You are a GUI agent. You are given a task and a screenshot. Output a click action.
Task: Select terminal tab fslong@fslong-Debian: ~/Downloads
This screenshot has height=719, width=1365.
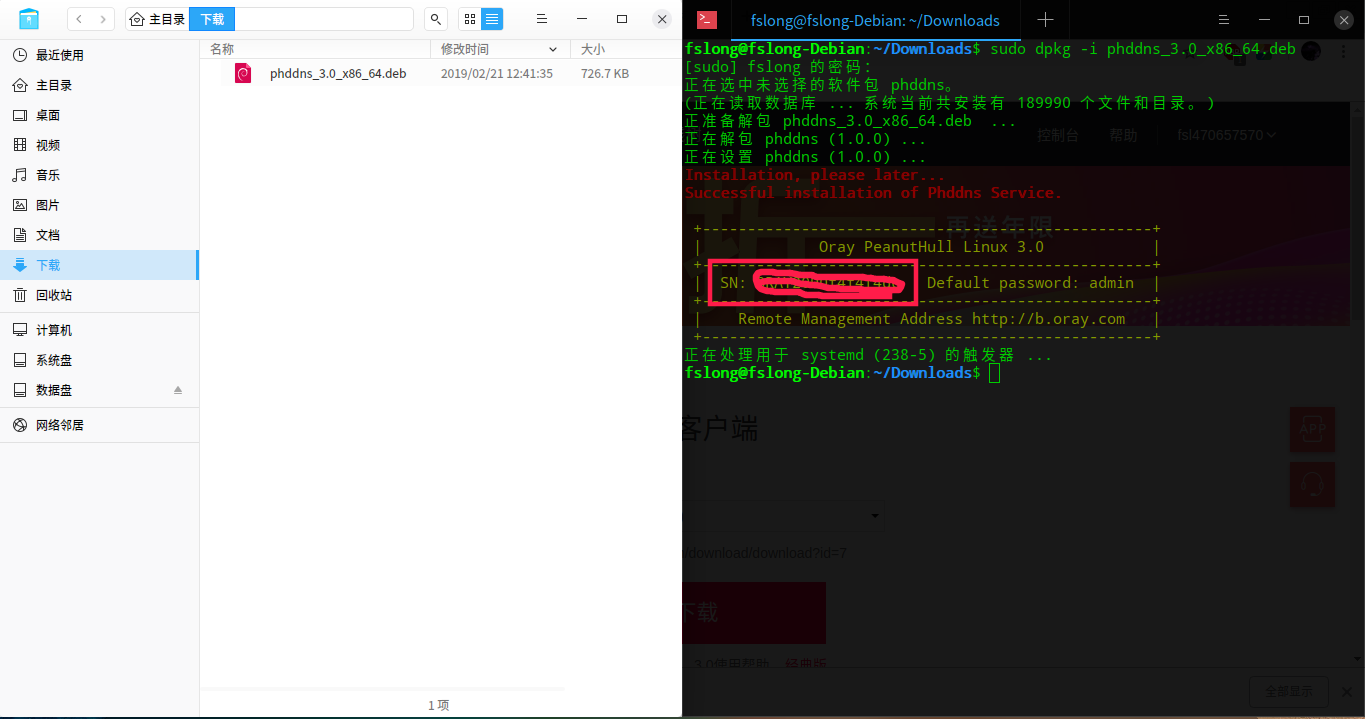tap(875, 20)
